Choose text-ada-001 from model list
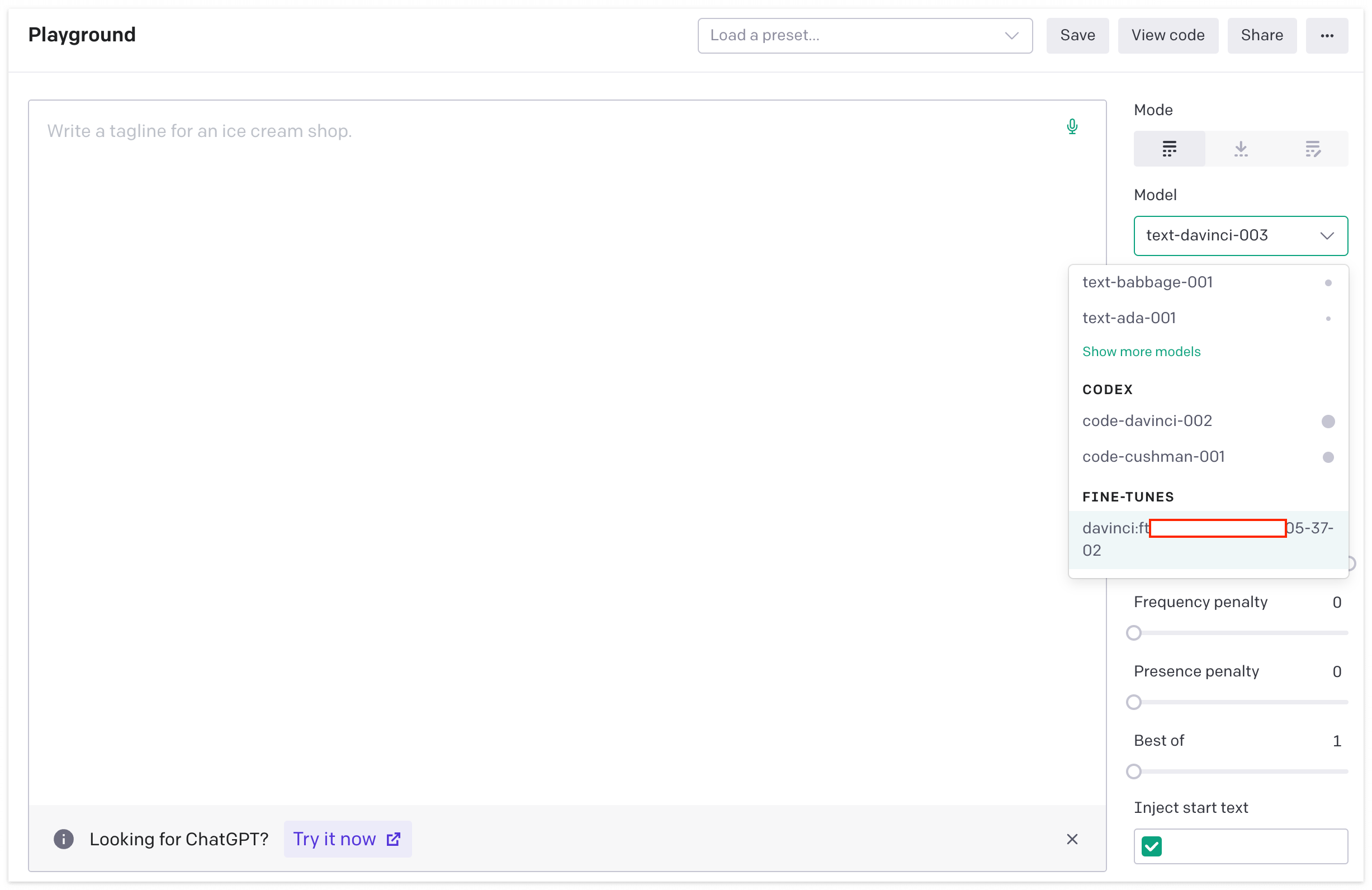 (1129, 318)
